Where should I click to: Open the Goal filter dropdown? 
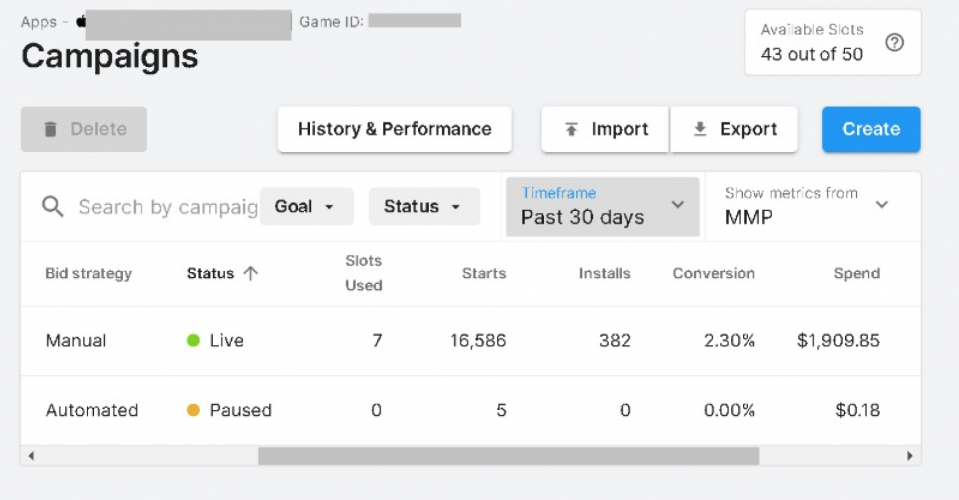click(x=305, y=207)
